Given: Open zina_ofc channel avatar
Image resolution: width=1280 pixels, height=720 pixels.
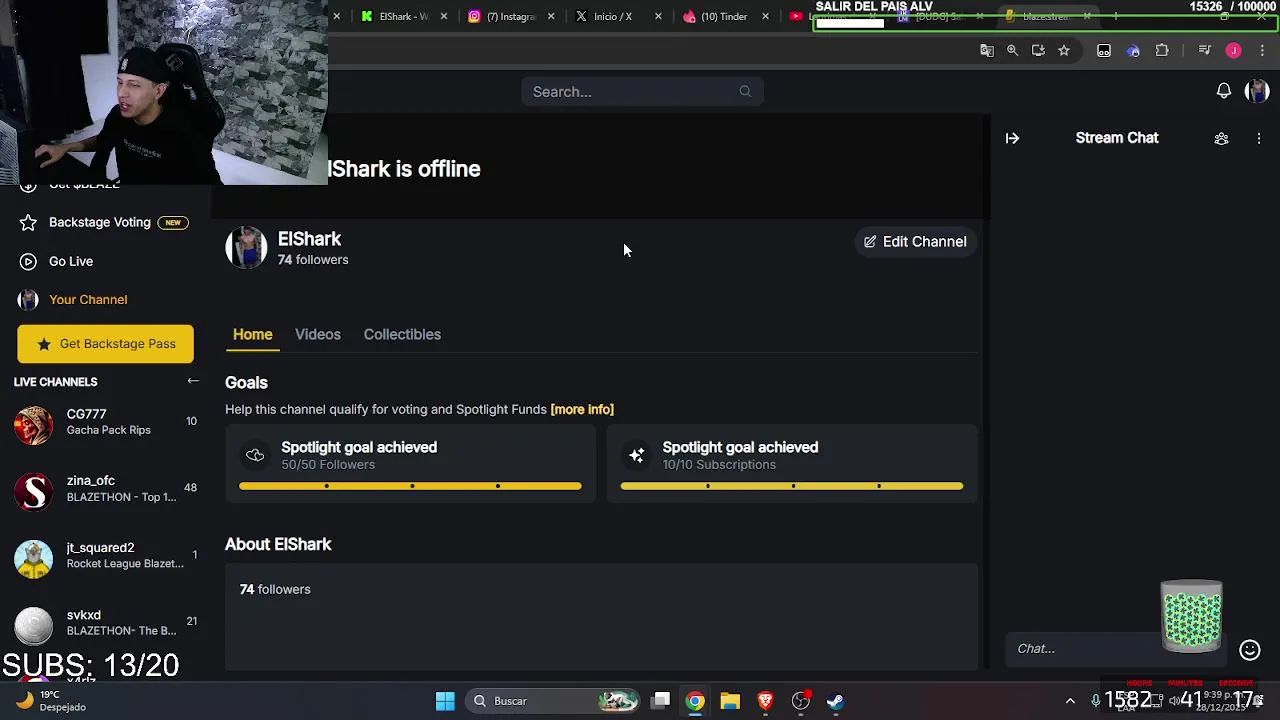Looking at the screenshot, I should [33, 491].
